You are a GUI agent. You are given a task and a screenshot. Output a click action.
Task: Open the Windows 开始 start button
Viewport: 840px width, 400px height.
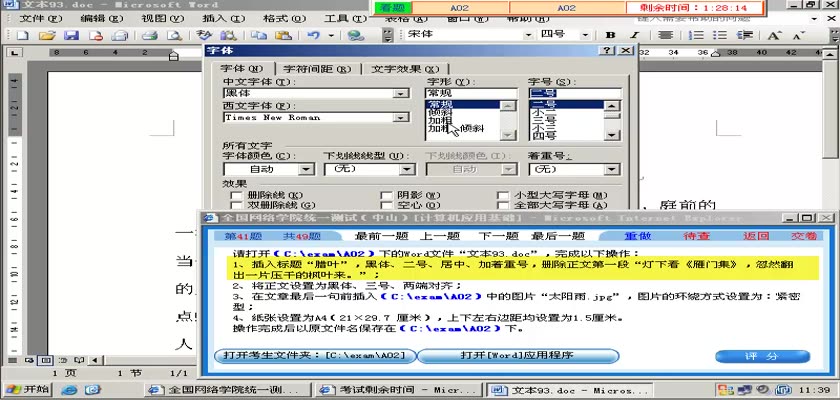click(26, 389)
